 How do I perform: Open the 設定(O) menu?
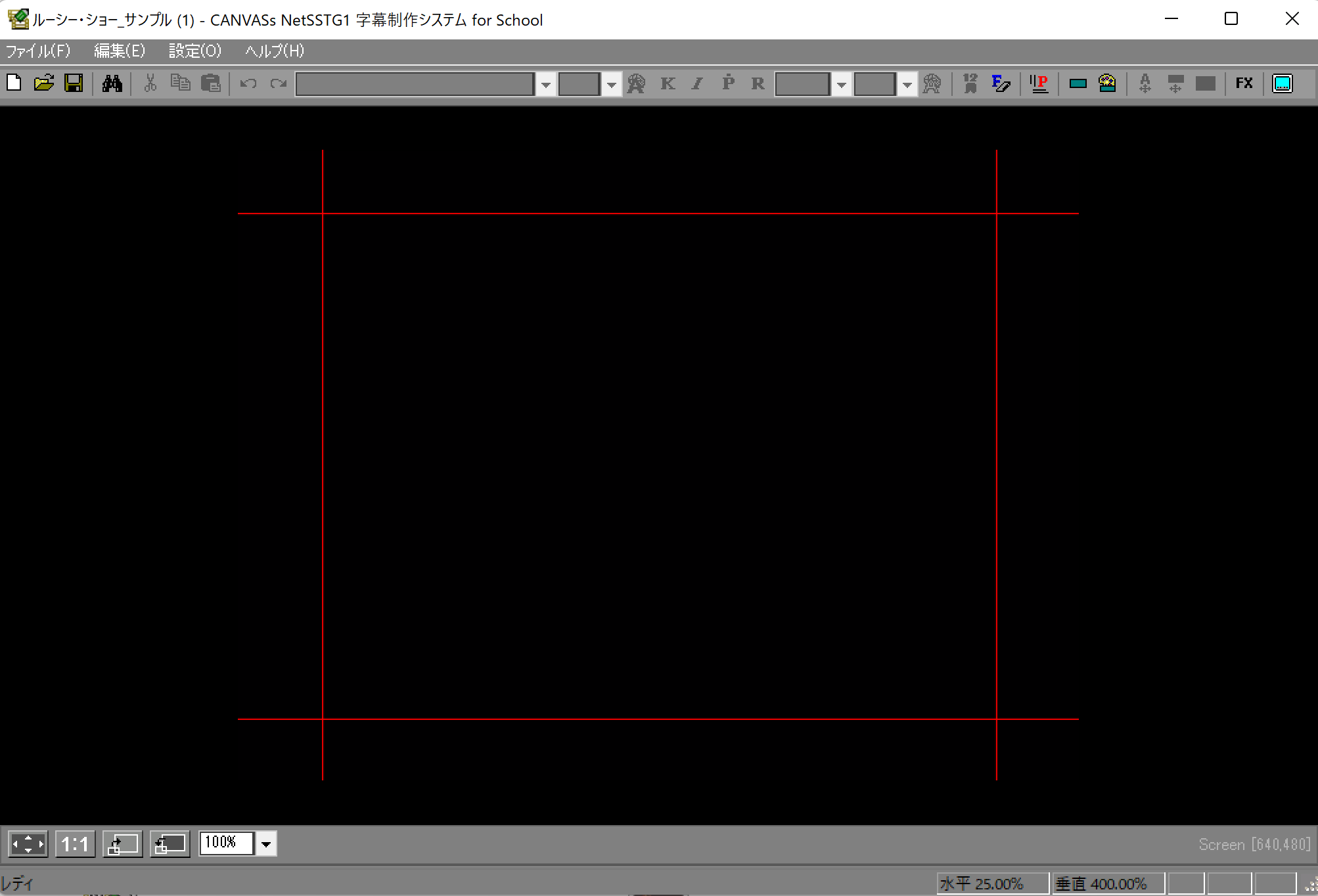pyautogui.click(x=195, y=51)
